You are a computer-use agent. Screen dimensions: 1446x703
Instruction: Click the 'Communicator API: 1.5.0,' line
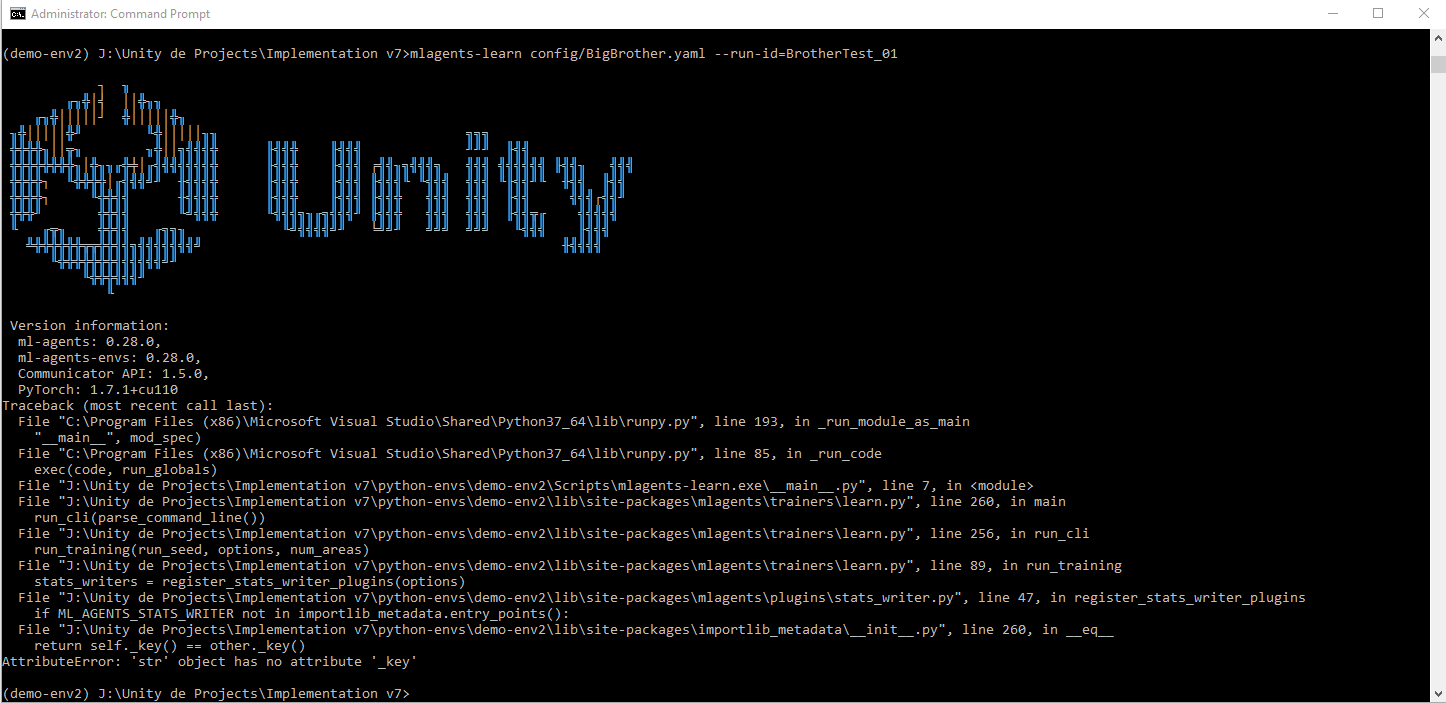coord(114,374)
